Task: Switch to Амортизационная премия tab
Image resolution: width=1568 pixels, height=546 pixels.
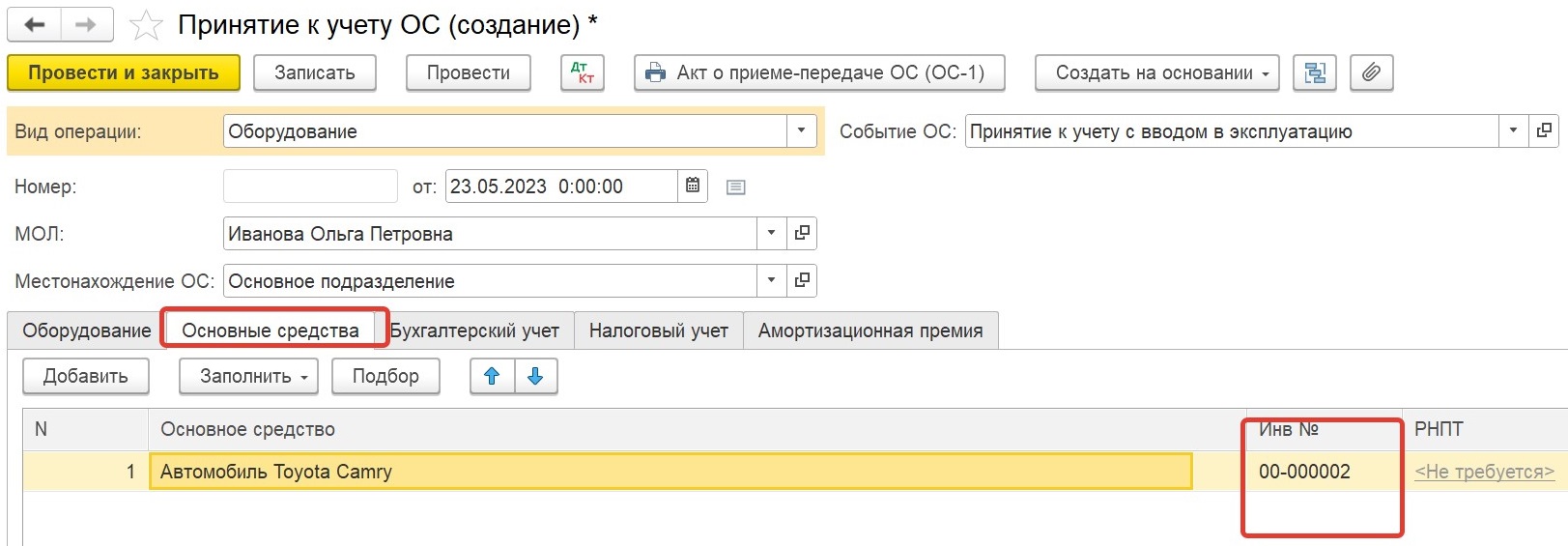Action: [870, 330]
